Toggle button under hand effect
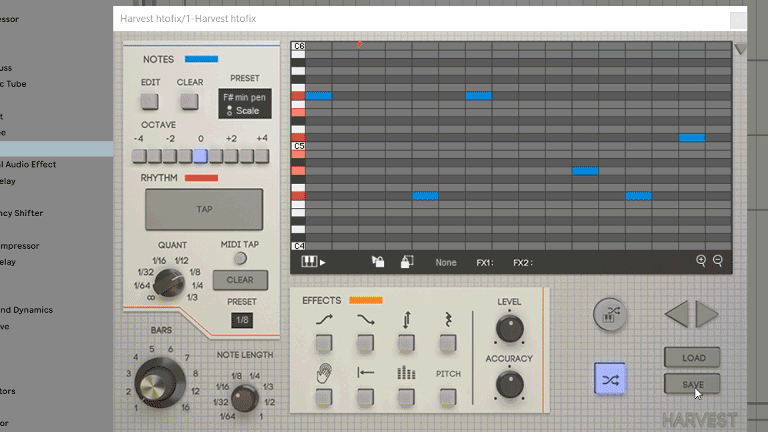The height and width of the screenshot is (432, 768). (324, 397)
